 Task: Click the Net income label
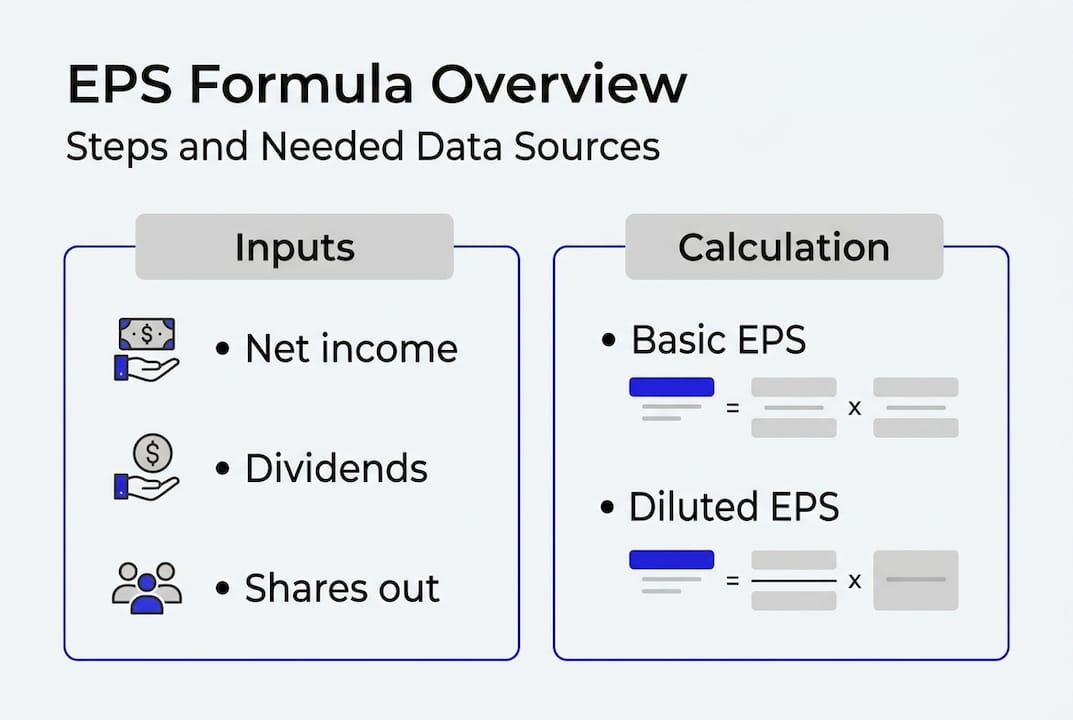(351, 349)
